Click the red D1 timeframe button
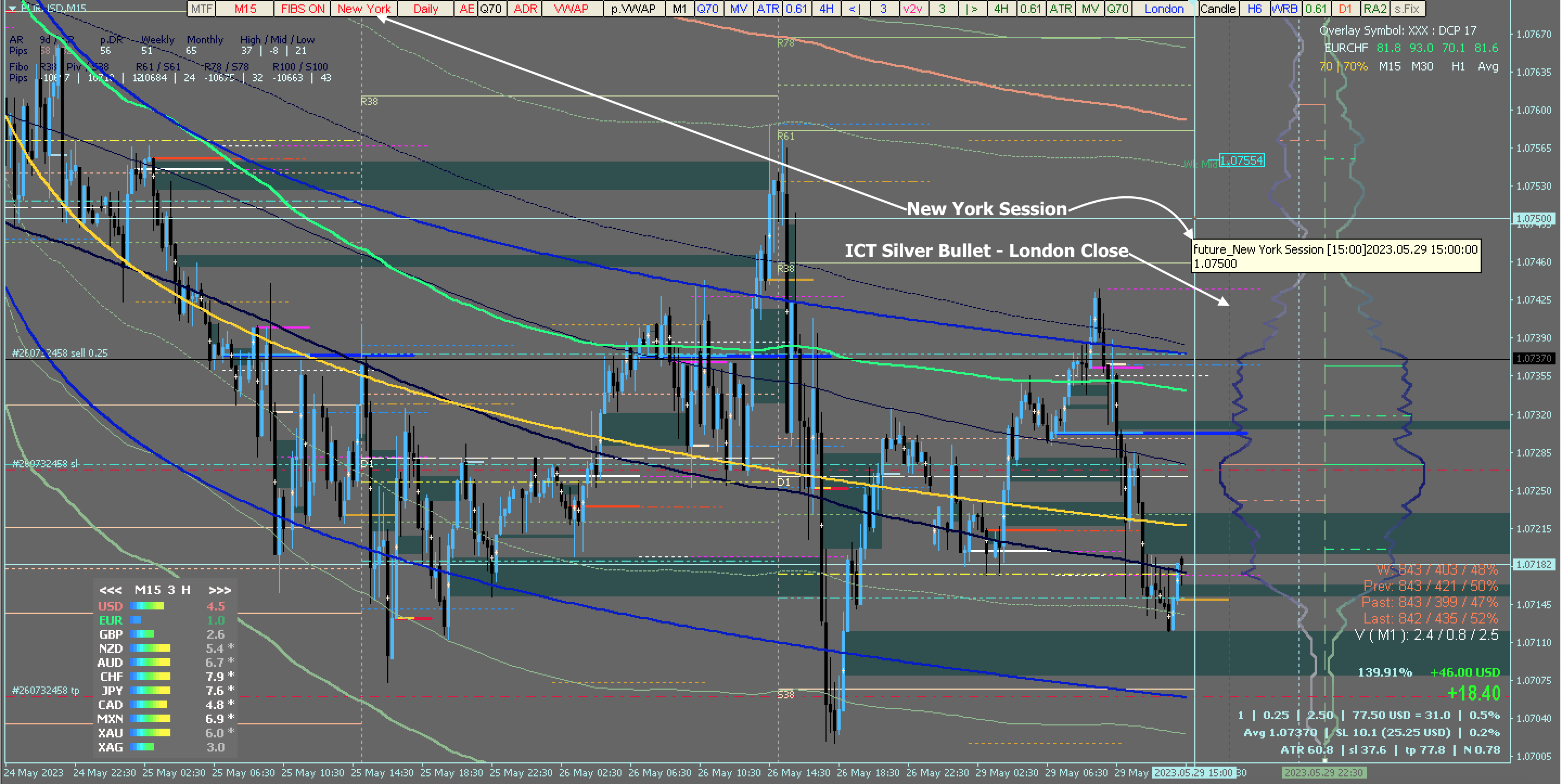This screenshot has height=784, width=1562. point(1345,9)
